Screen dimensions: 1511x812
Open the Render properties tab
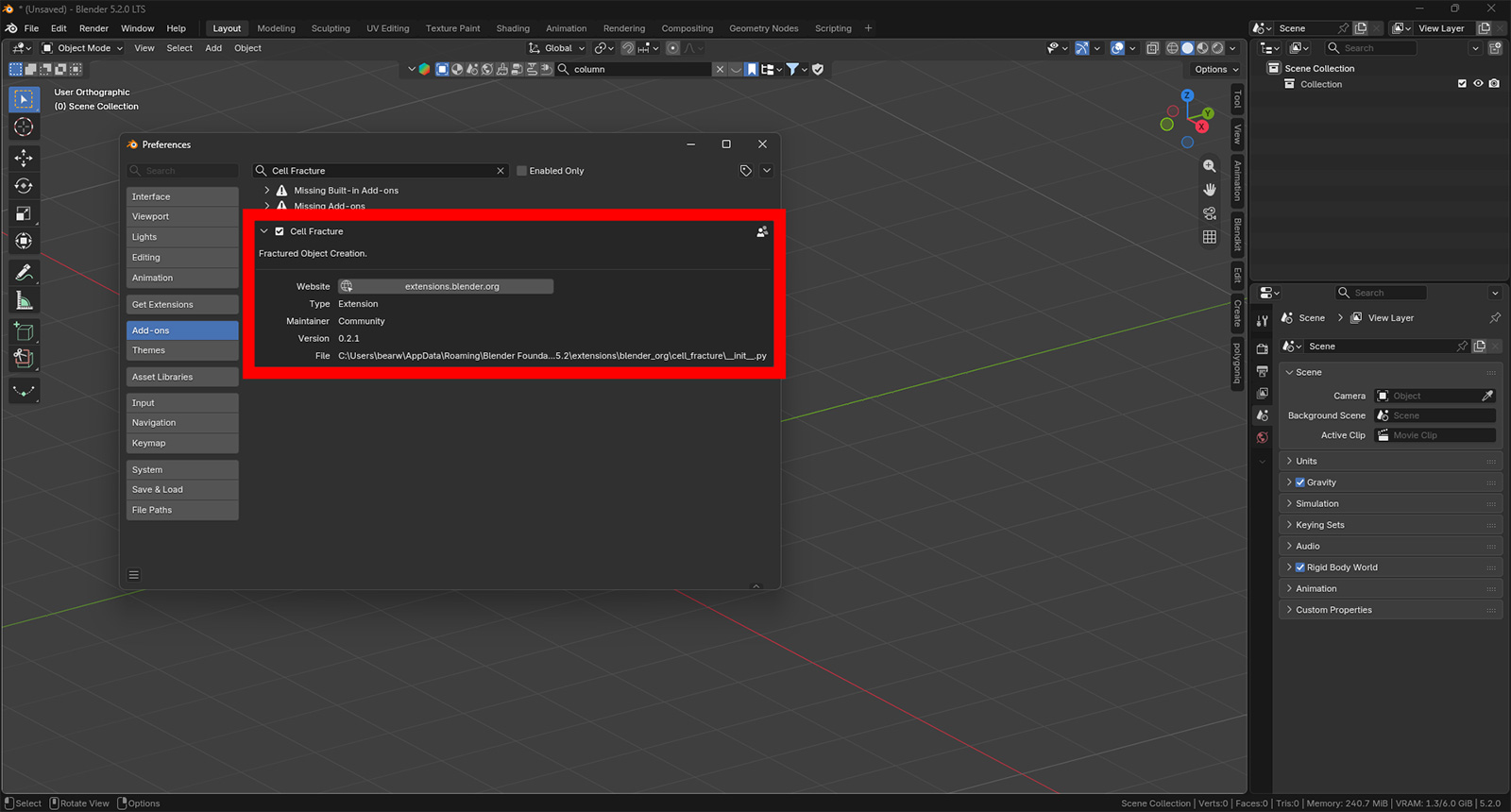(x=1263, y=348)
